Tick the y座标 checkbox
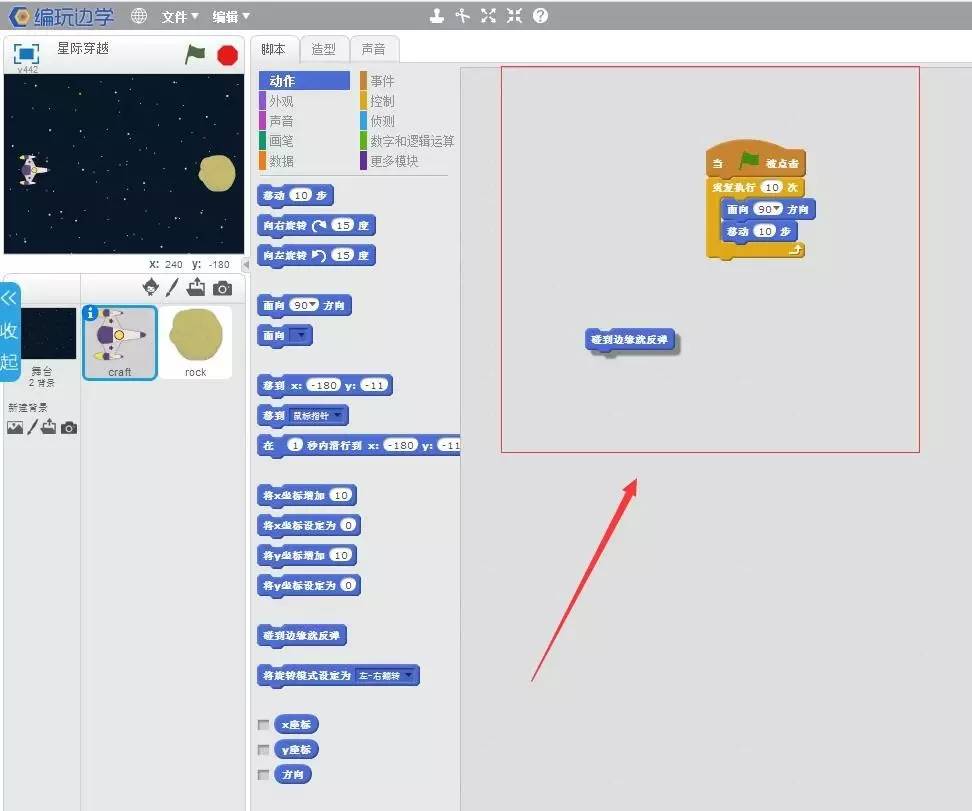The height and width of the screenshot is (811, 972). click(264, 750)
